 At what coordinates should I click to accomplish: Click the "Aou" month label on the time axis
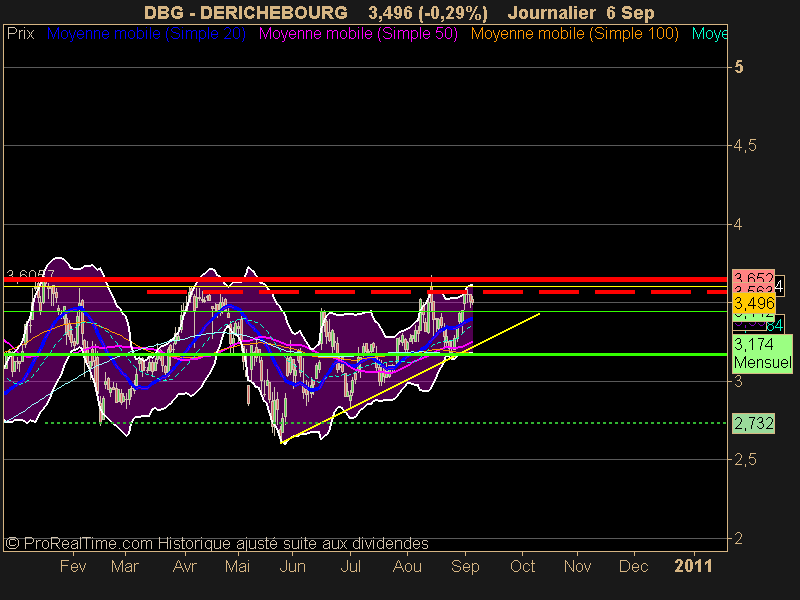407,566
